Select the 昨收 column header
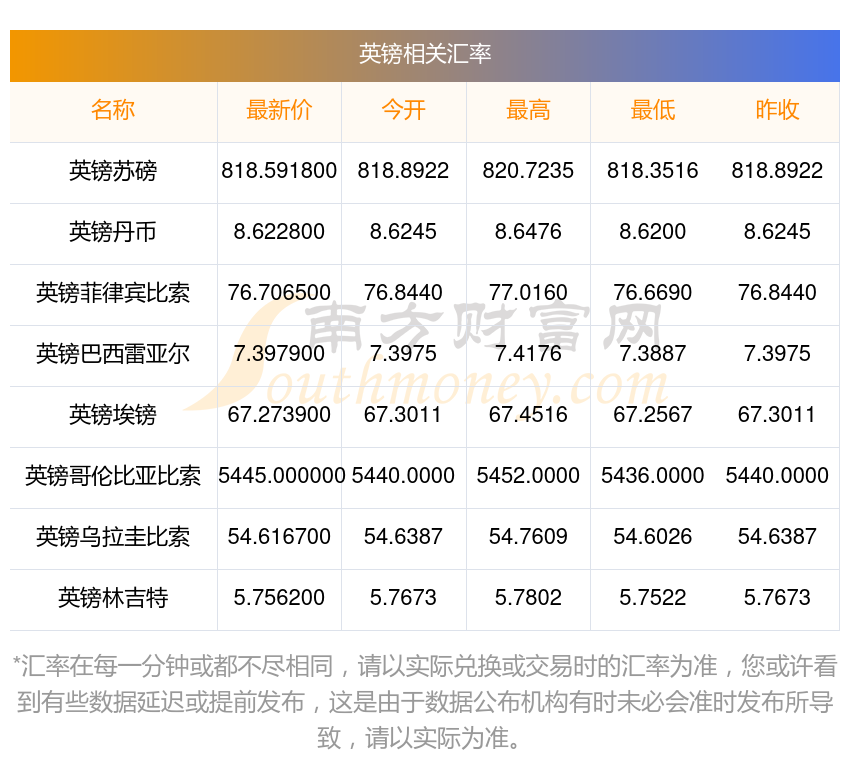Screen dimensions: 850x769 point(777,110)
